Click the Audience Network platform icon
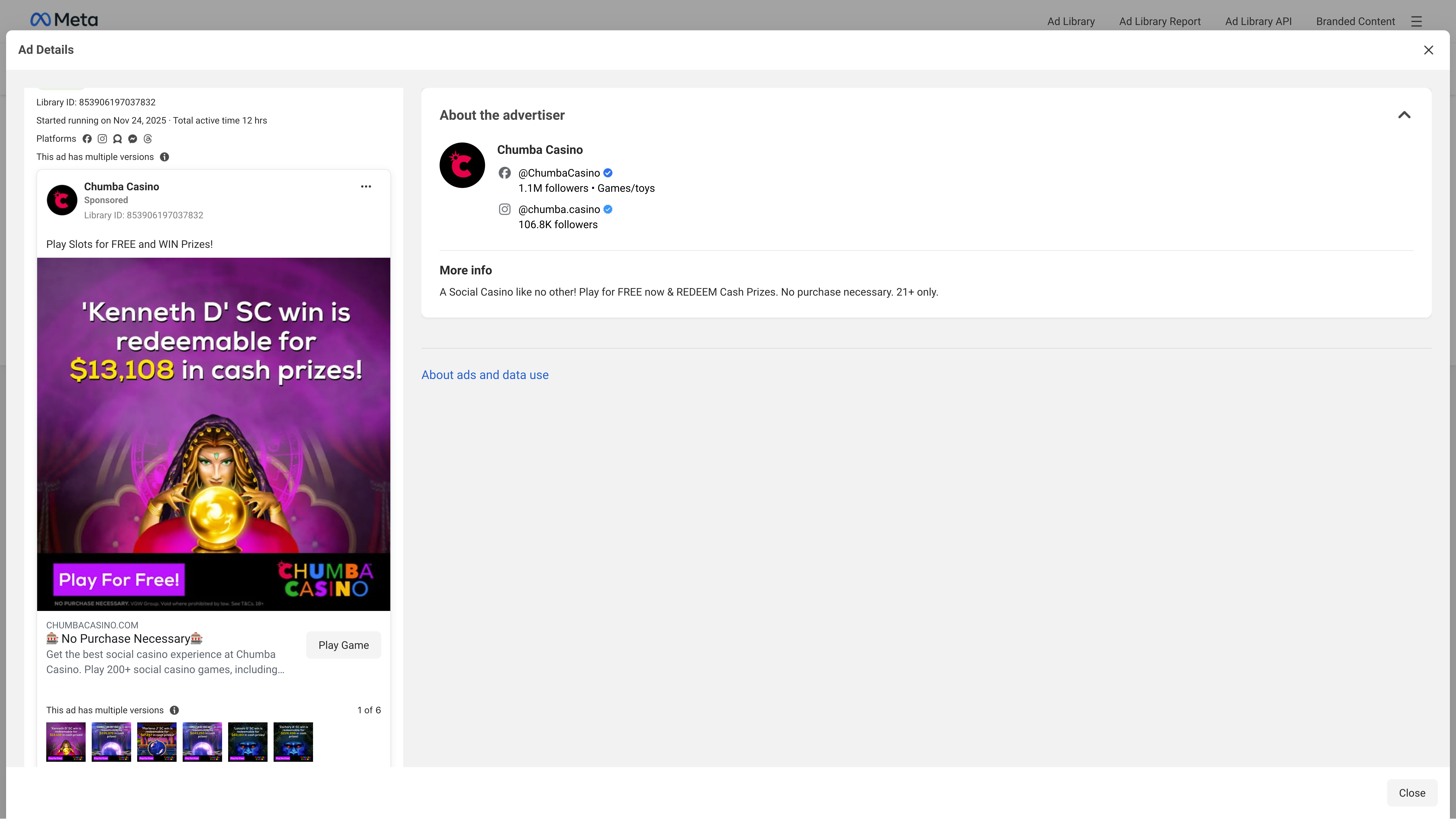Viewport: 1456px width, 819px height. coord(117,139)
